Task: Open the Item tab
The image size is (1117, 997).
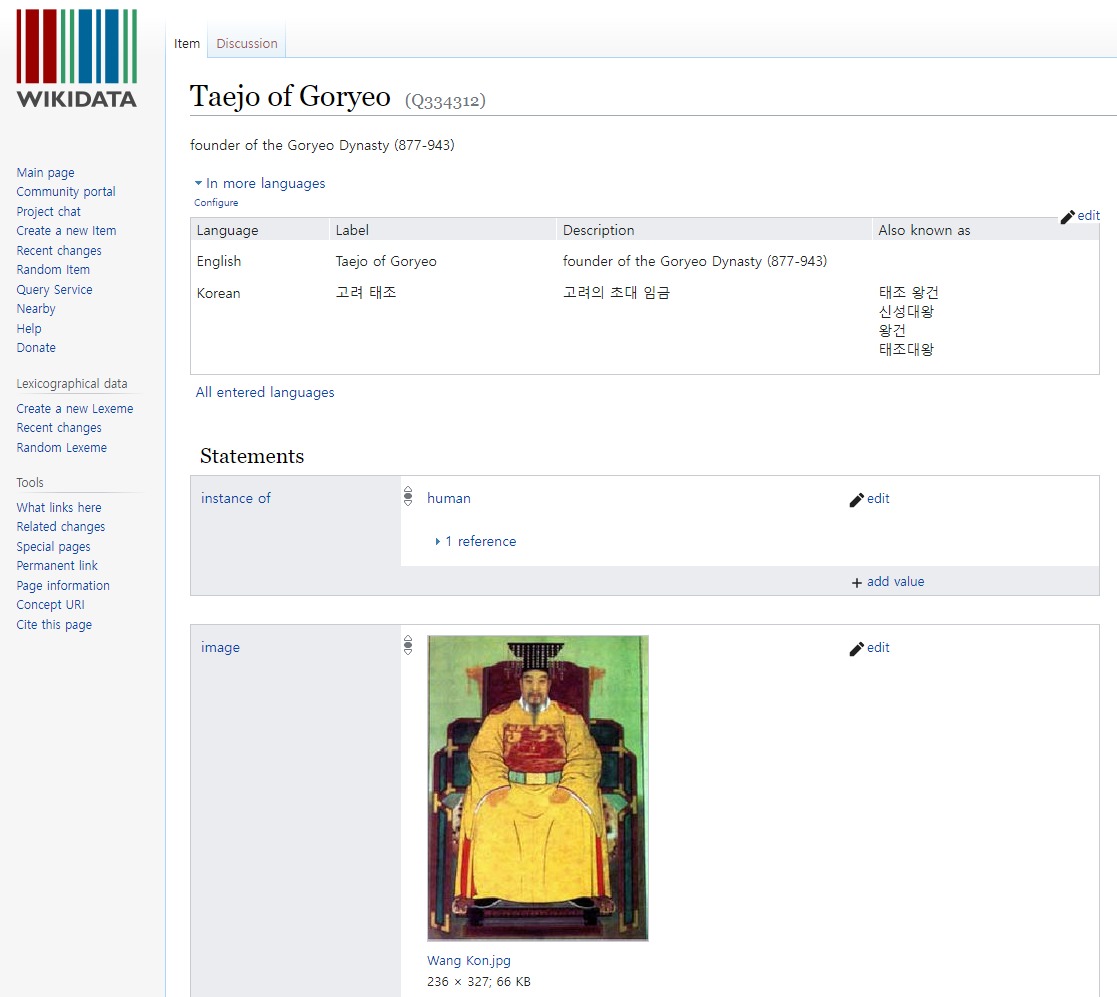Action: [x=187, y=43]
